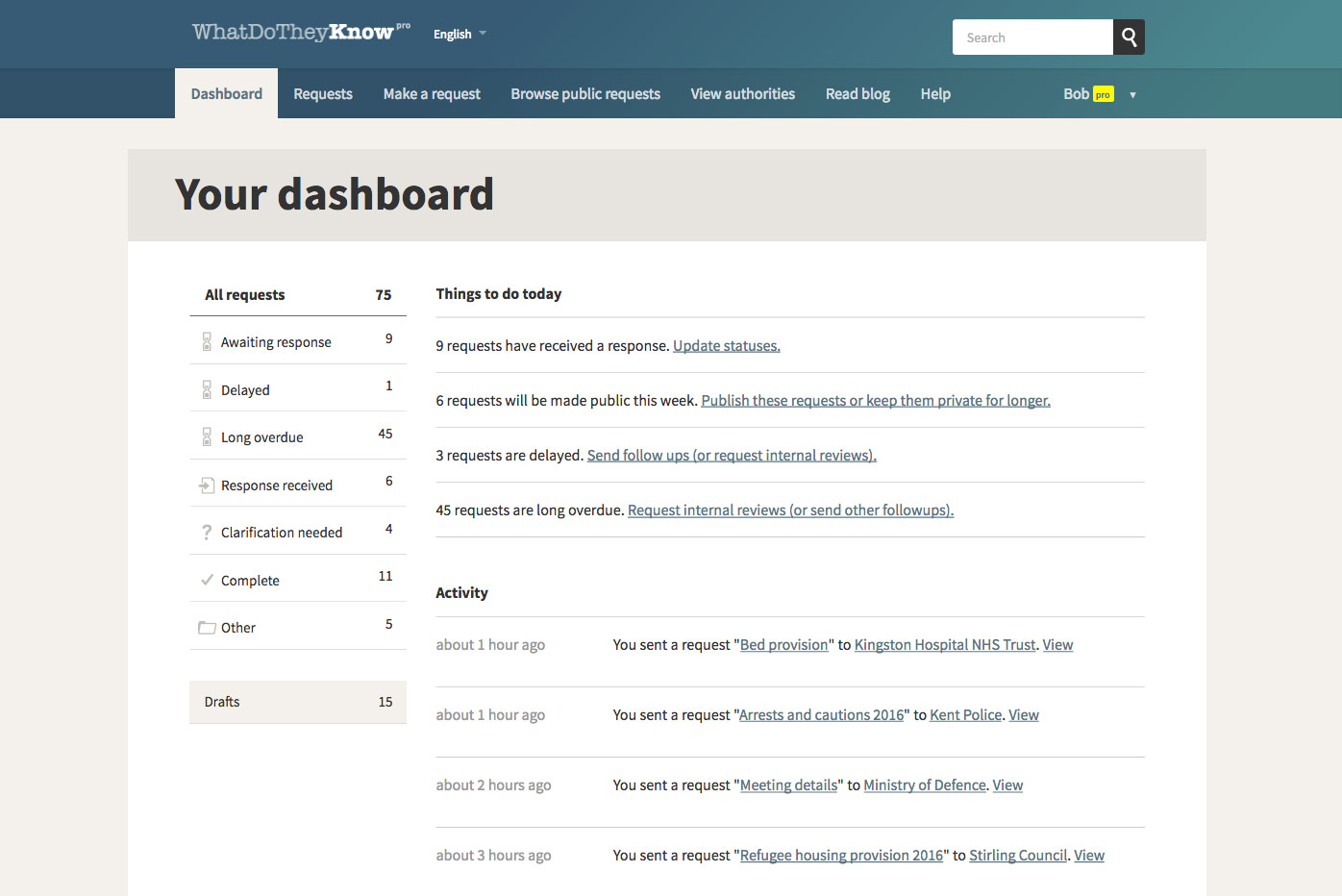Expand the Bob account menu arrow
This screenshot has height=896, width=1342.
coord(1132,95)
